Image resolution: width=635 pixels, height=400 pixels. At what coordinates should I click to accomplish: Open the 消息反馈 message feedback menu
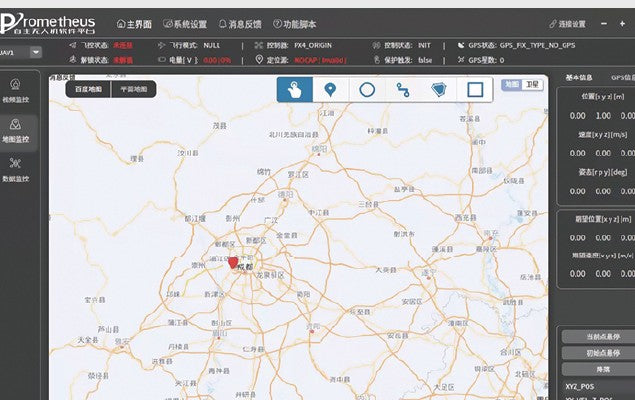pos(240,24)
